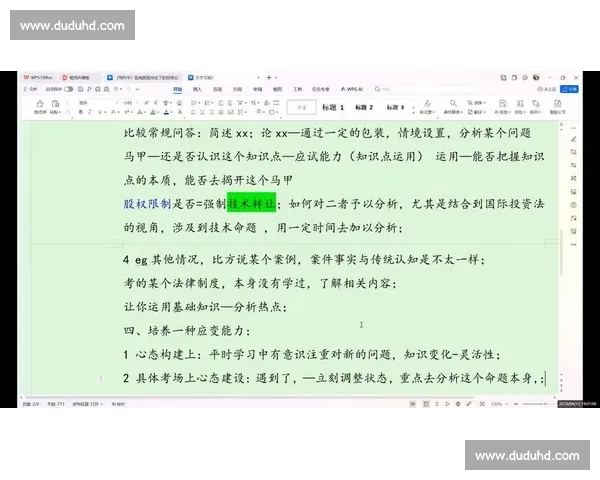
Task: Click the Style Set pen icon
Action: click(x=427, y=103)
